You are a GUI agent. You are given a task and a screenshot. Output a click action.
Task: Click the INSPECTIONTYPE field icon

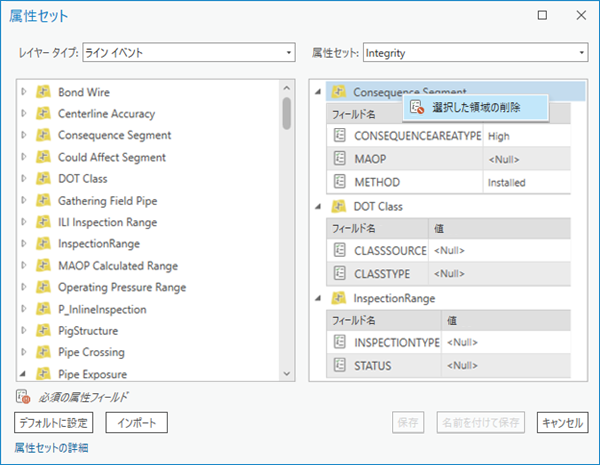[339, 342]
